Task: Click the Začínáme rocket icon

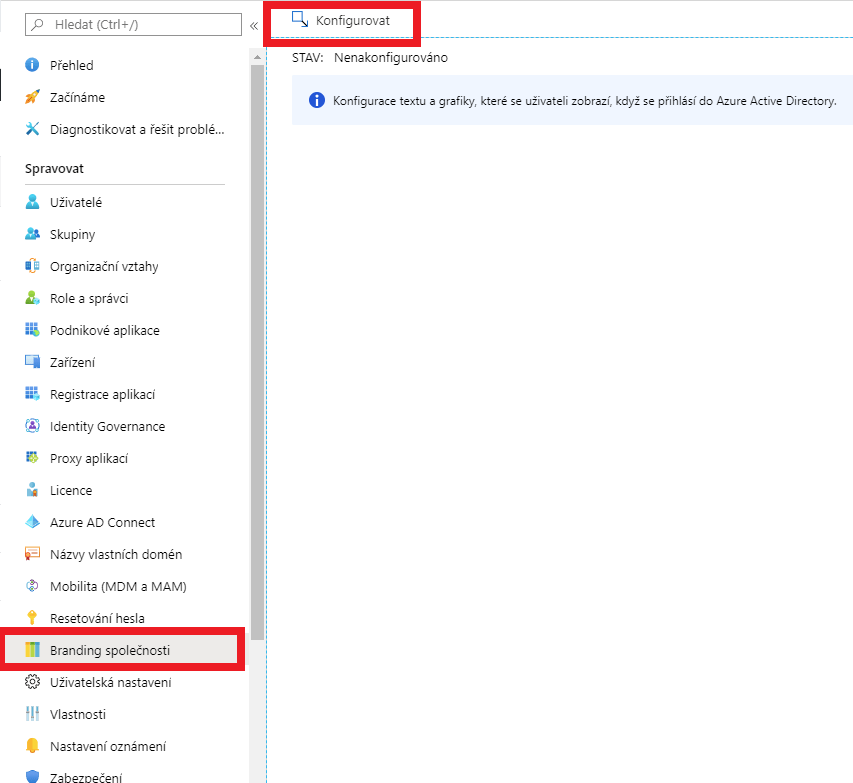Action: point(32,97)
